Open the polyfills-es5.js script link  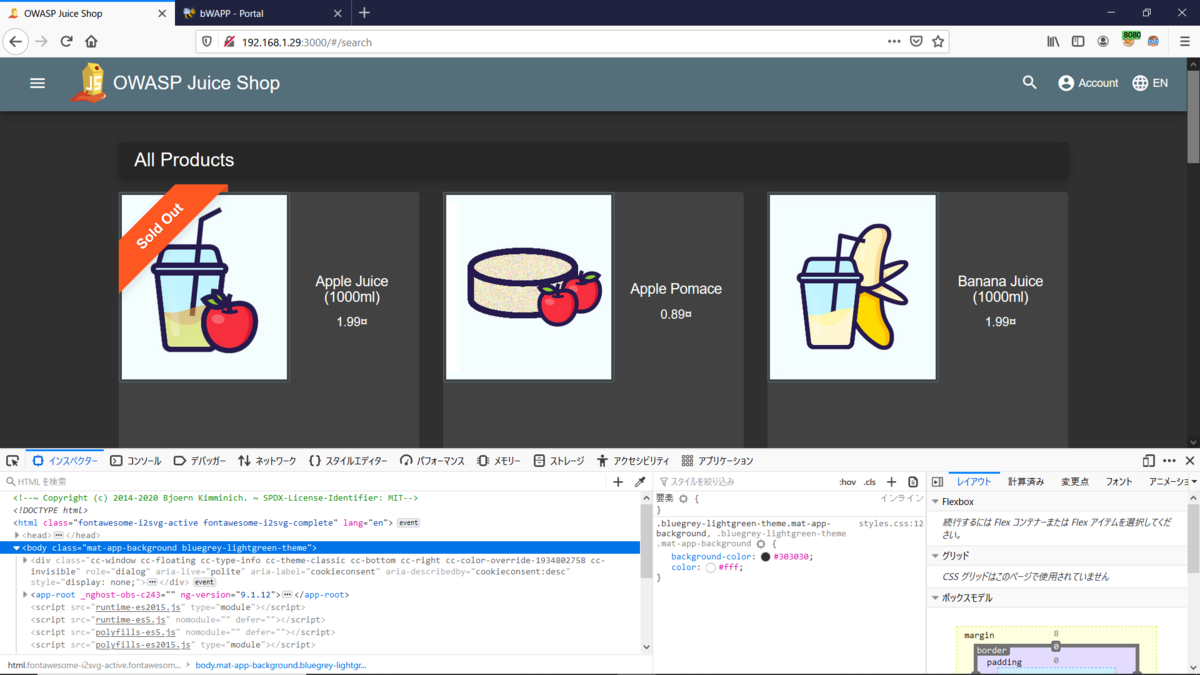pyautogui.click(x=134, y=632)
